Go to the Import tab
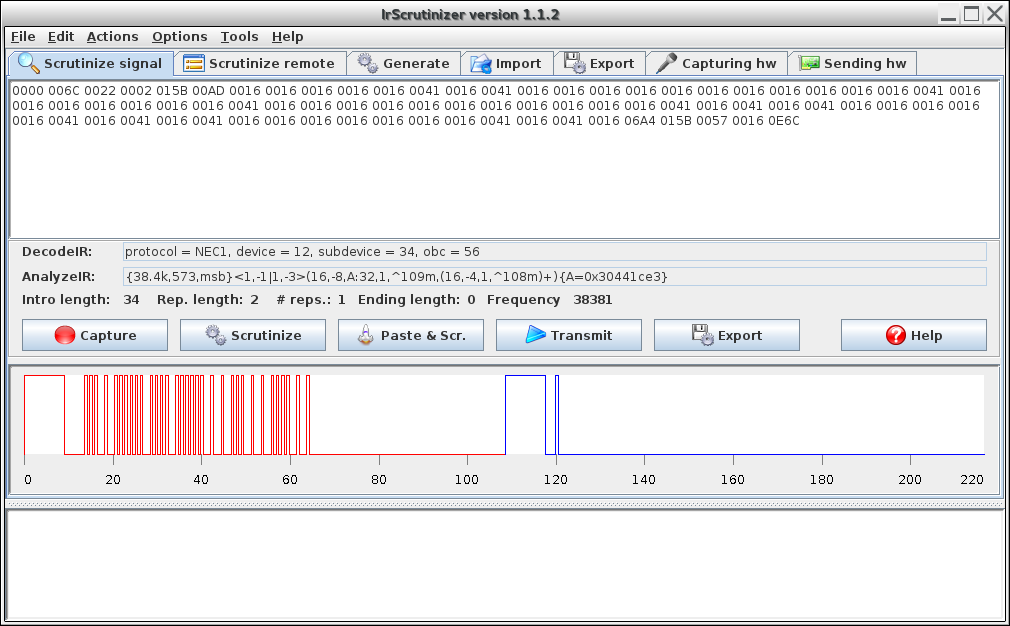 click(x=506, y=63)
